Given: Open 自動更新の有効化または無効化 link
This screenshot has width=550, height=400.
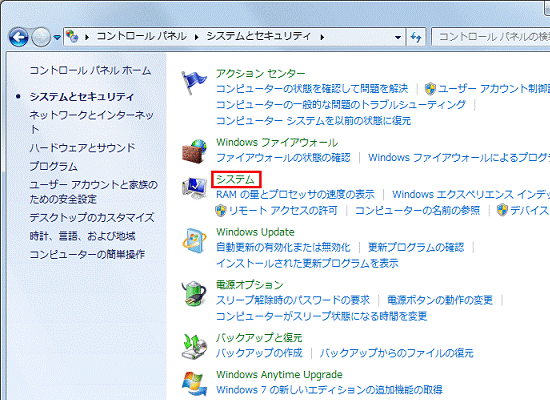Looking at the screenshot, I should (x=283, y=247).
